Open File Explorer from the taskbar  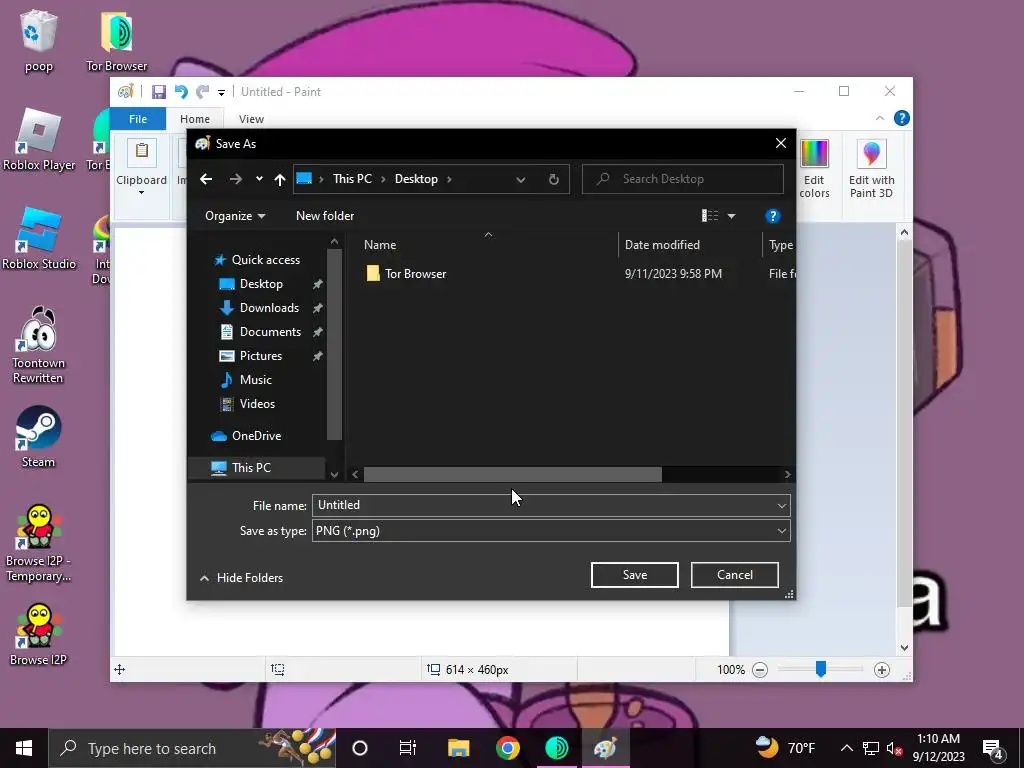[458, 748]
